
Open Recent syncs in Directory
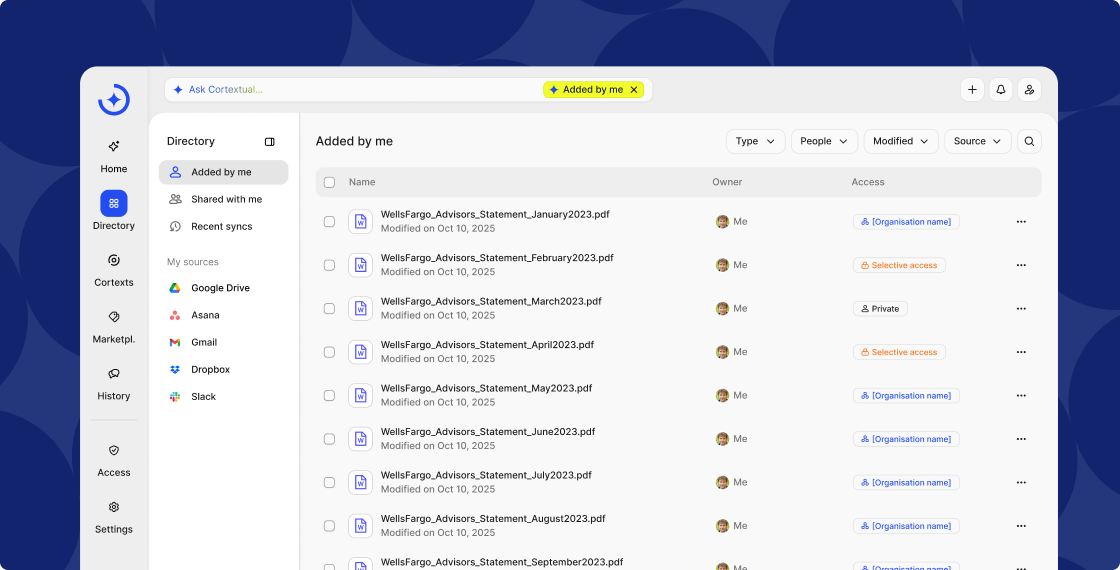[x=221, y=227]
